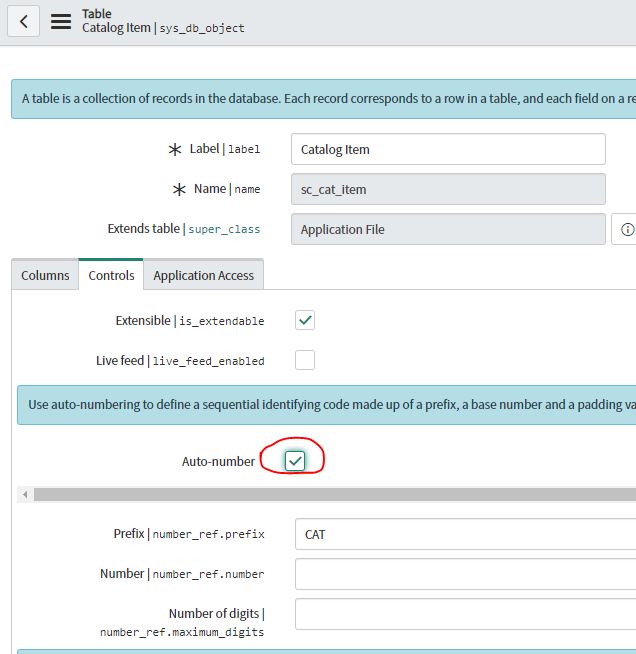636x654 pixels.
Task: Go back using the left chevron button
Action: tap(23, 21)
